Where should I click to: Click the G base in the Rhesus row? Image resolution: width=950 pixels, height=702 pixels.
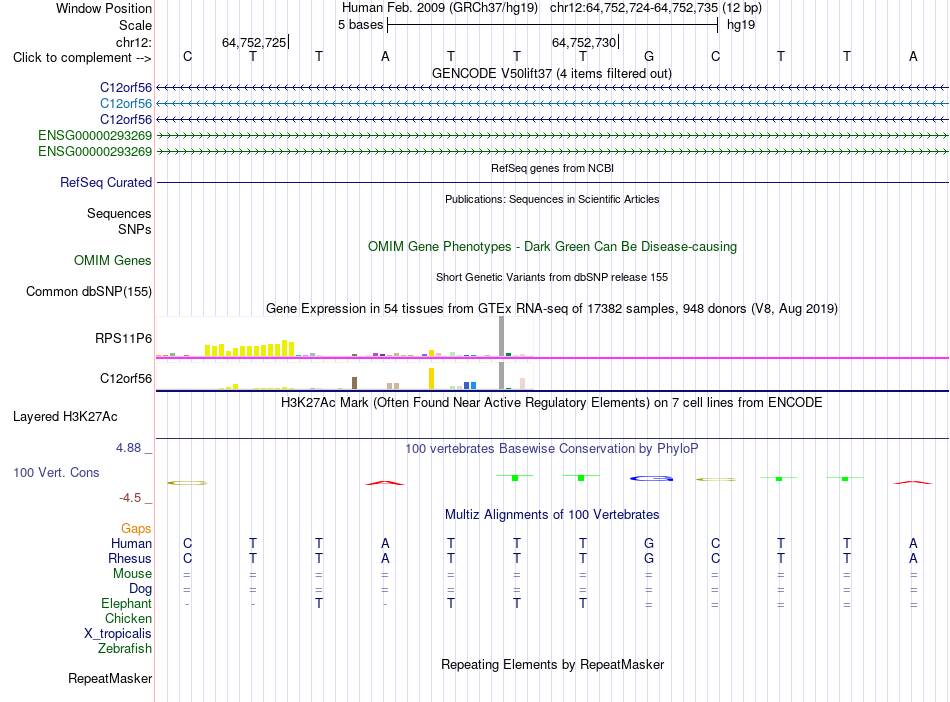click(649, 558)
